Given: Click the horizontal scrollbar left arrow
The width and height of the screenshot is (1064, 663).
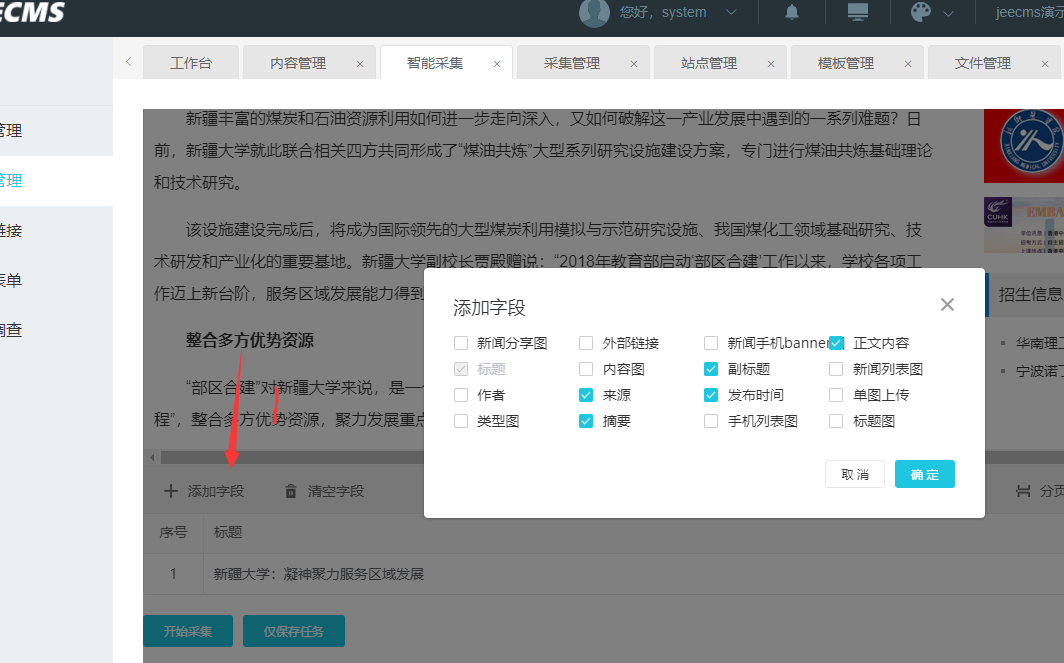Looking at the screenshot, I should pyautogui.click(x=152, y=457).
